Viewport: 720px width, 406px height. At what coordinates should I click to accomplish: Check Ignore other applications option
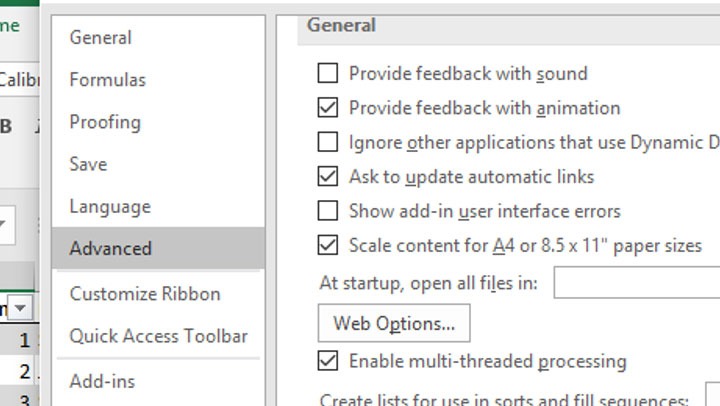click(x=327, y=142)
